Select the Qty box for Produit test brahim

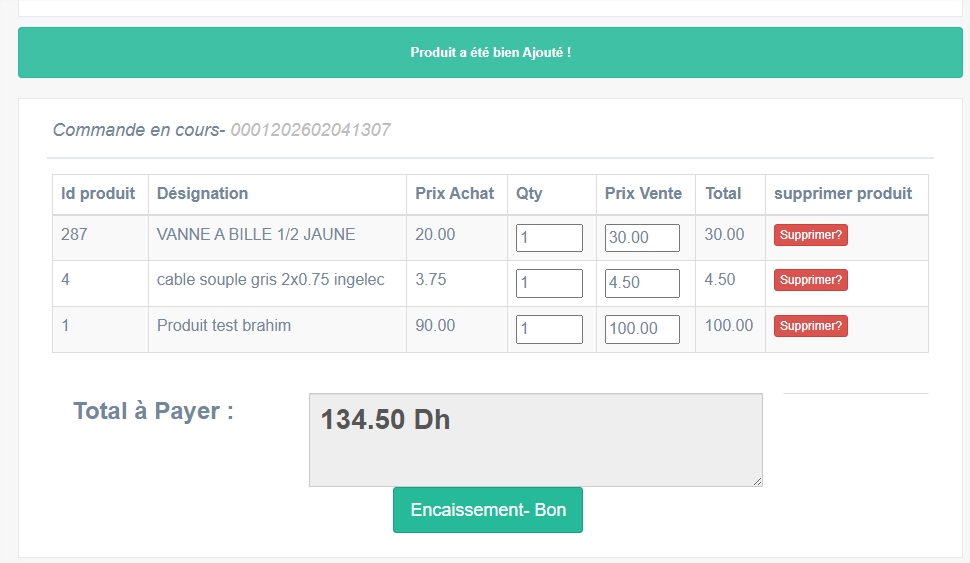point(549,329)
